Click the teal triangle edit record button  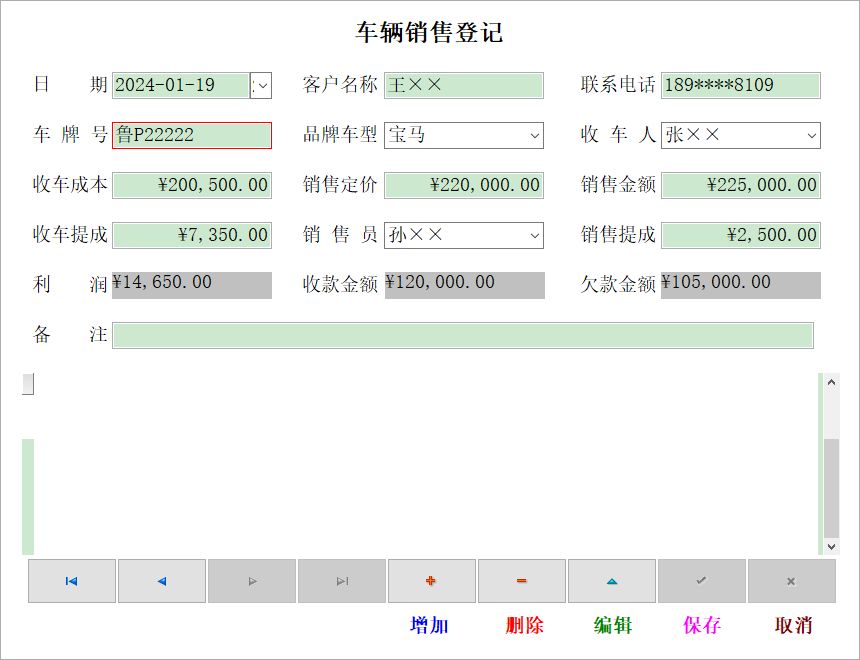612,581
